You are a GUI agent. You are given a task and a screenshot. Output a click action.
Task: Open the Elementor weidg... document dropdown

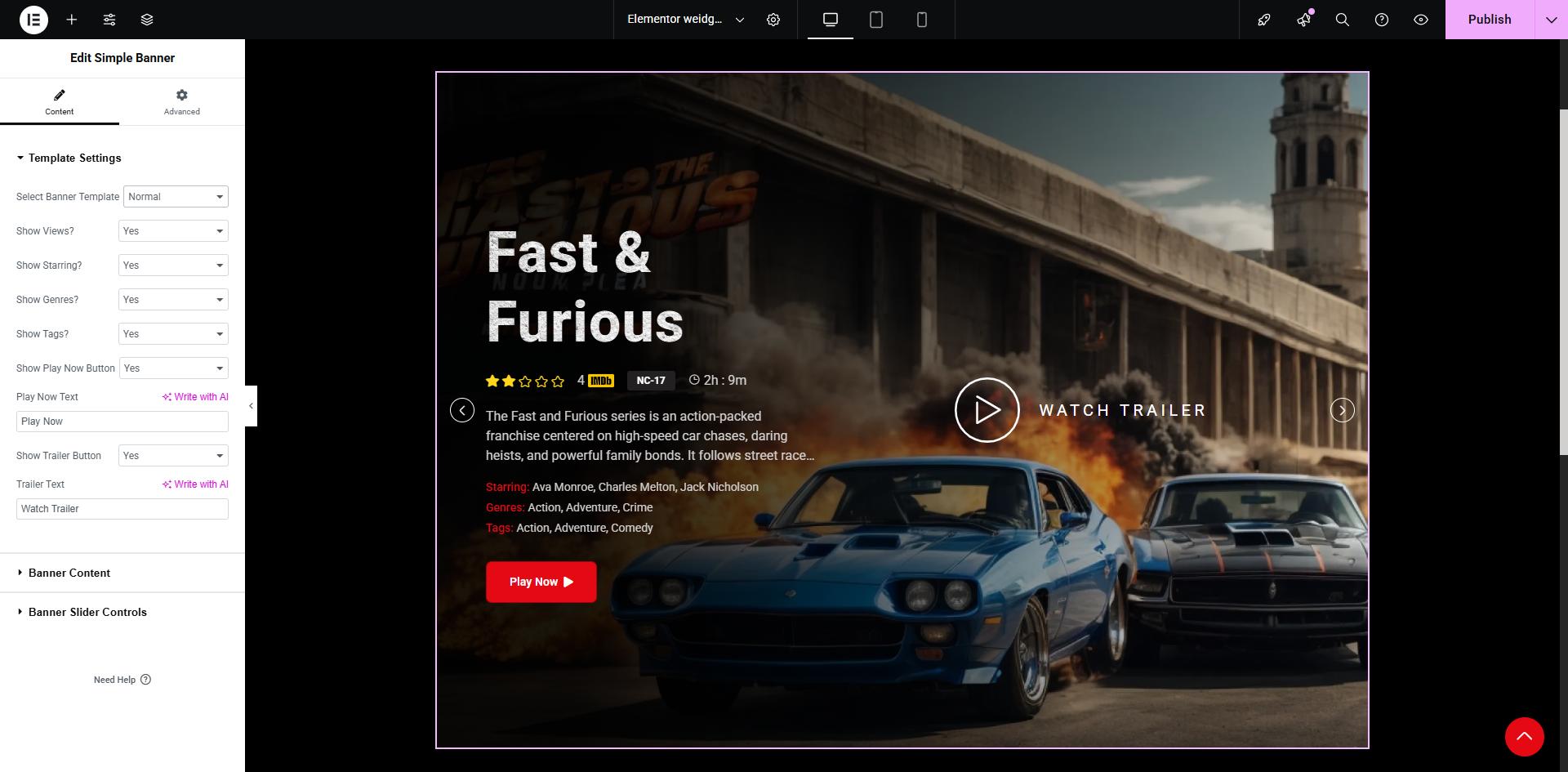click(x=685, y=20)
